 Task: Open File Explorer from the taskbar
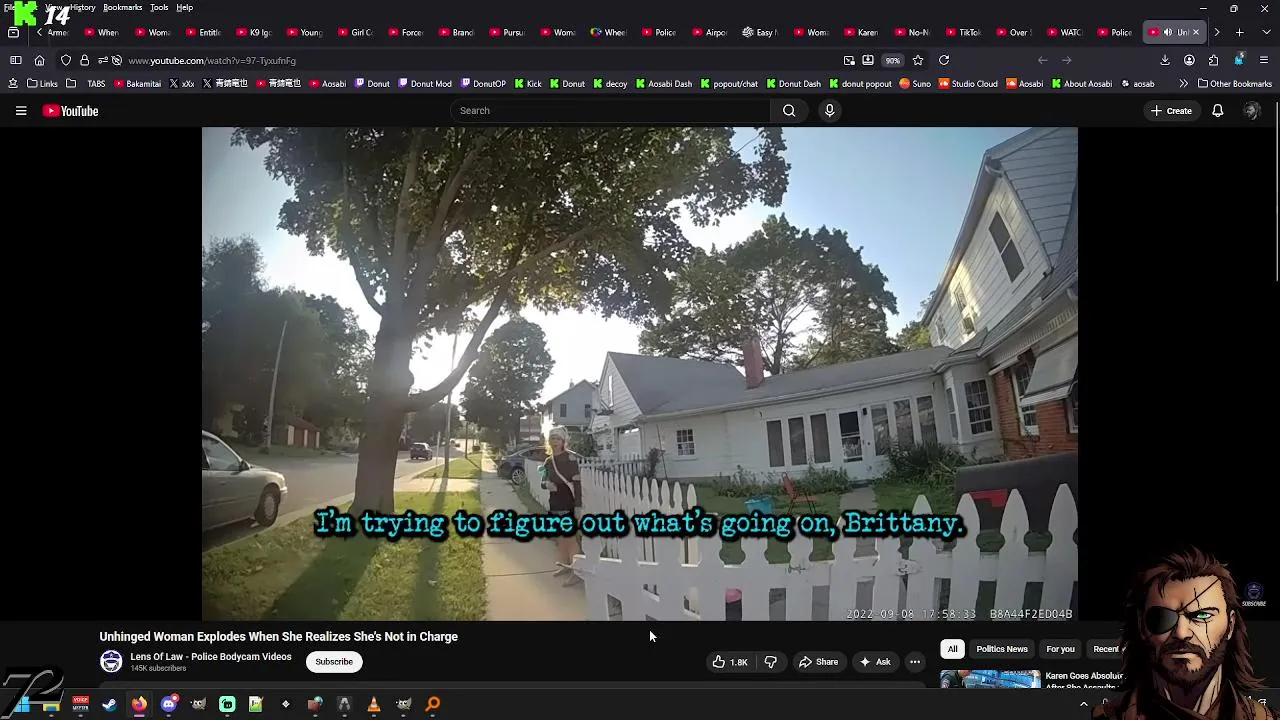pos(51,704)
